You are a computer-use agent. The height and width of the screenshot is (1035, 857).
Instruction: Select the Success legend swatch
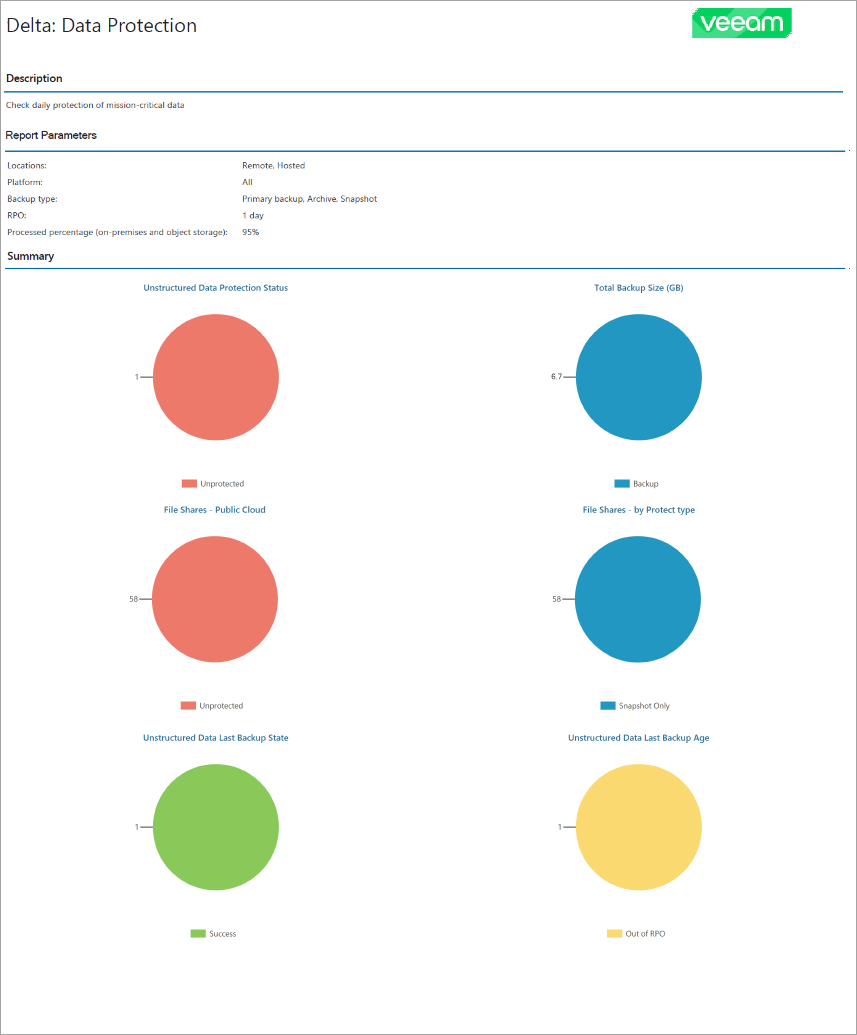pyautogui.click(x=198, y=933)
